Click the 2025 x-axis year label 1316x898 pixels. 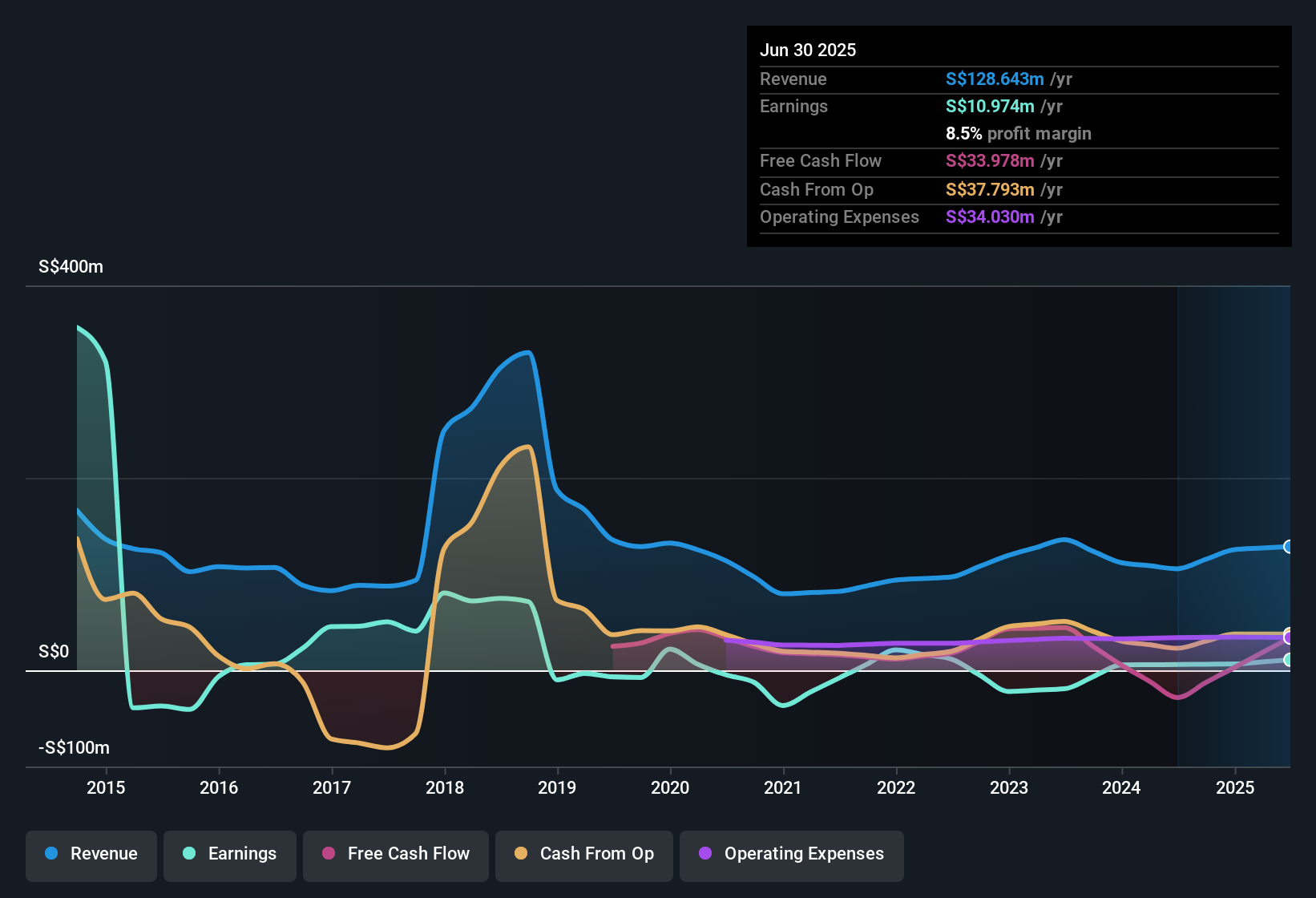click(x=1235, y=787)
